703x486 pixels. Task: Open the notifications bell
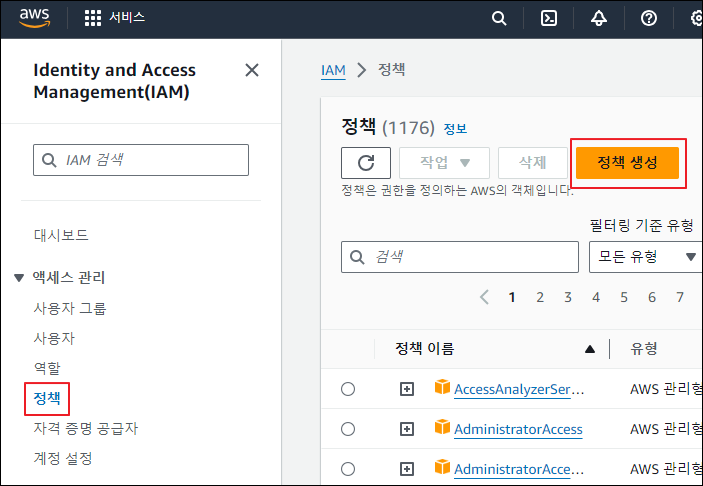coord(599,18)
